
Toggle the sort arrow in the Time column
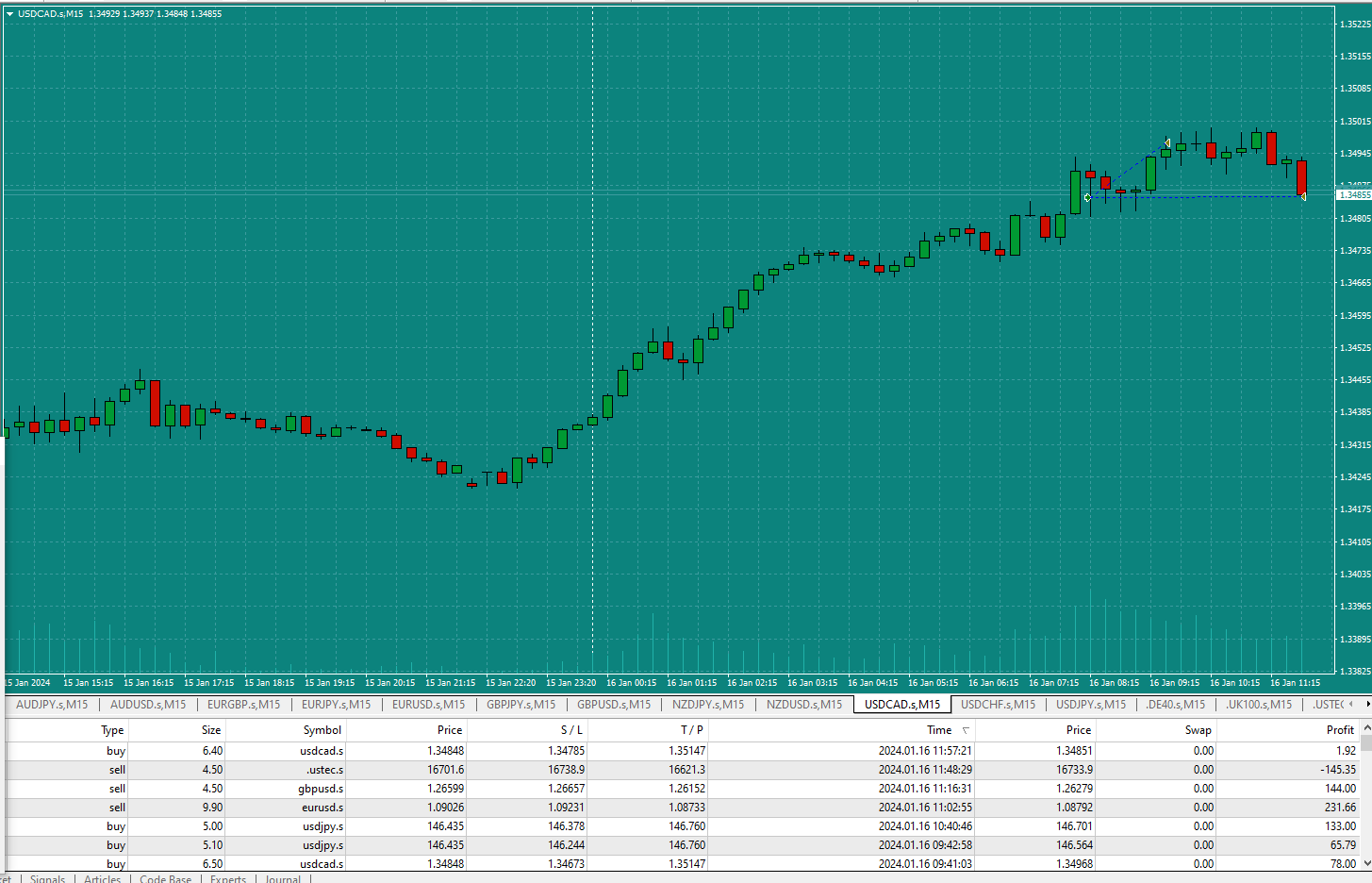(x=966, y=730)
